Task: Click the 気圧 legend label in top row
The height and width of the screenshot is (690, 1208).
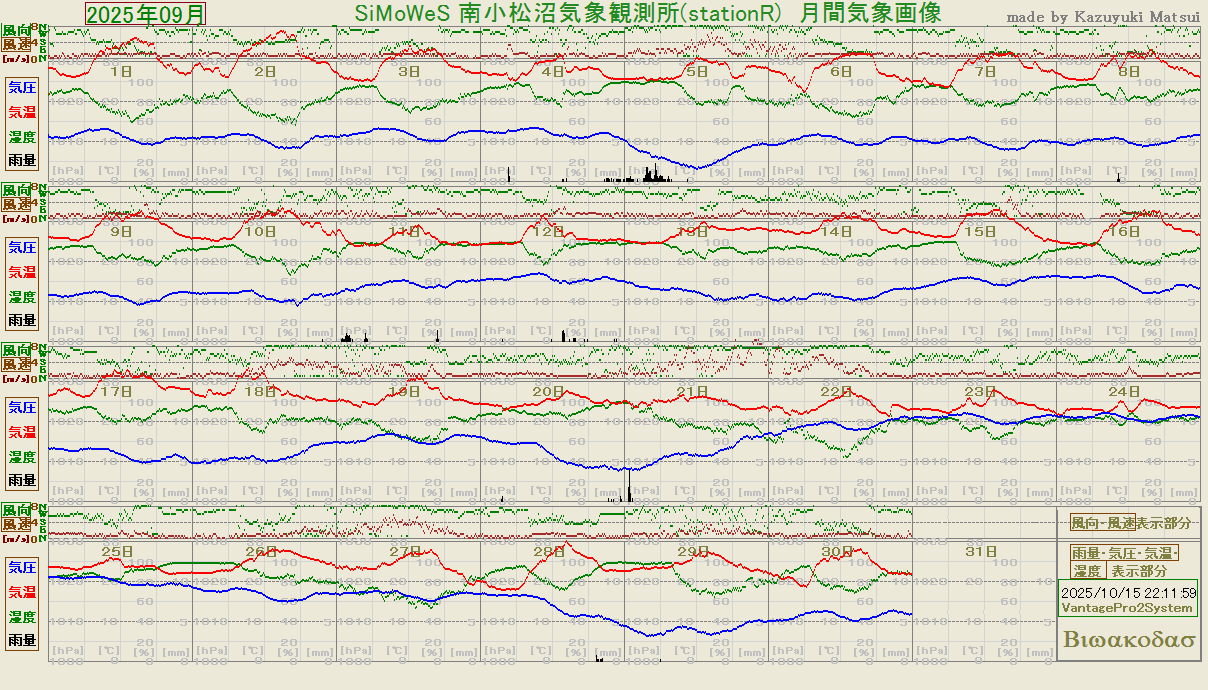Action: coord(22,87)
